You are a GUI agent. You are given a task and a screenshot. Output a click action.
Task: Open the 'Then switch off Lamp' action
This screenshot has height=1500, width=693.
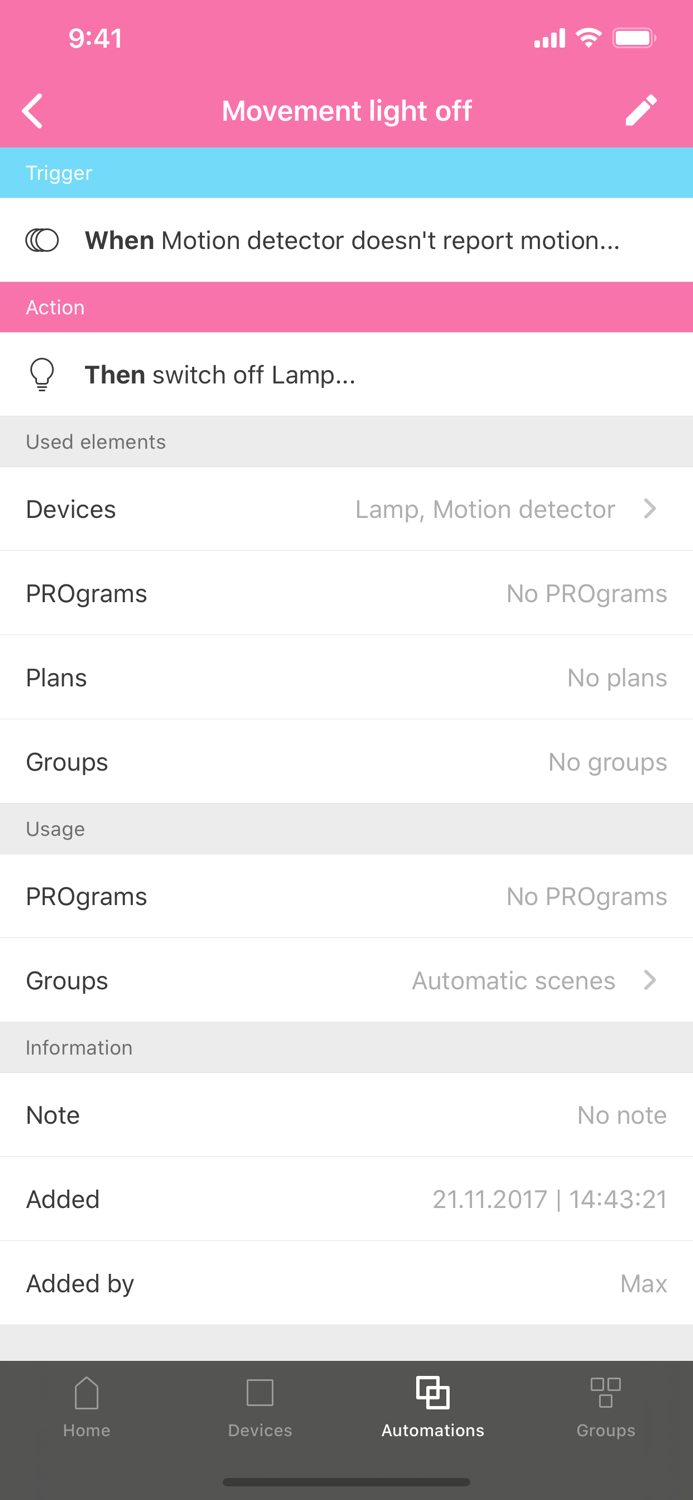pos(220,375)
